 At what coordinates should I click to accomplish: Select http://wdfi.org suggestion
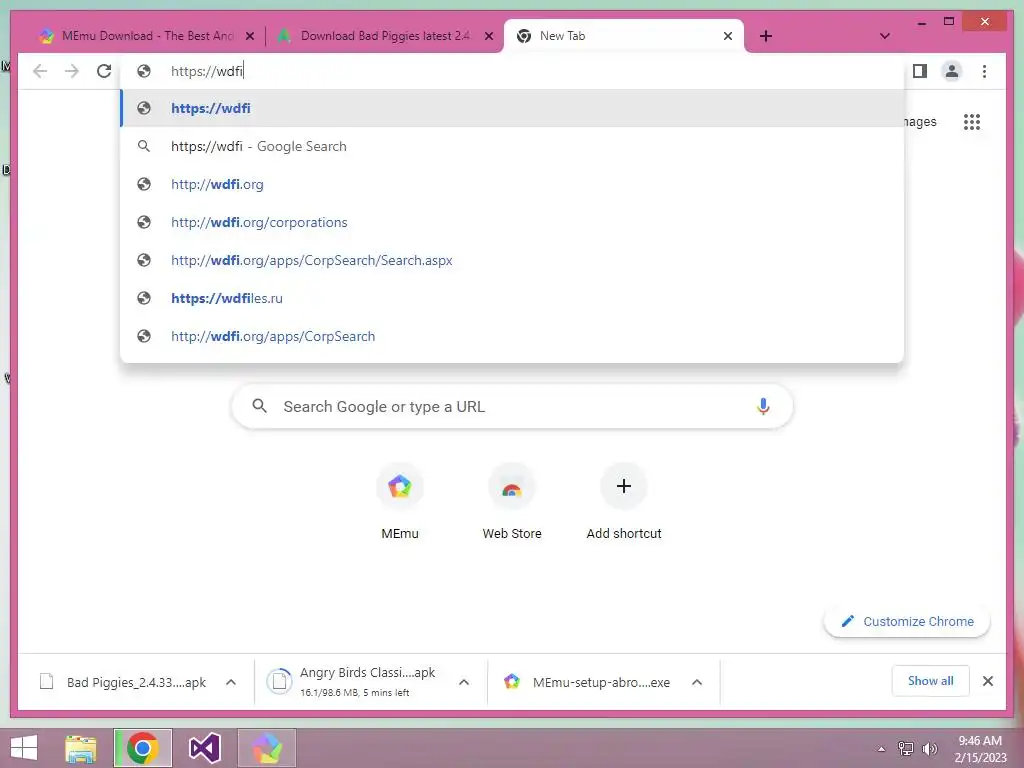coord(512,184)
